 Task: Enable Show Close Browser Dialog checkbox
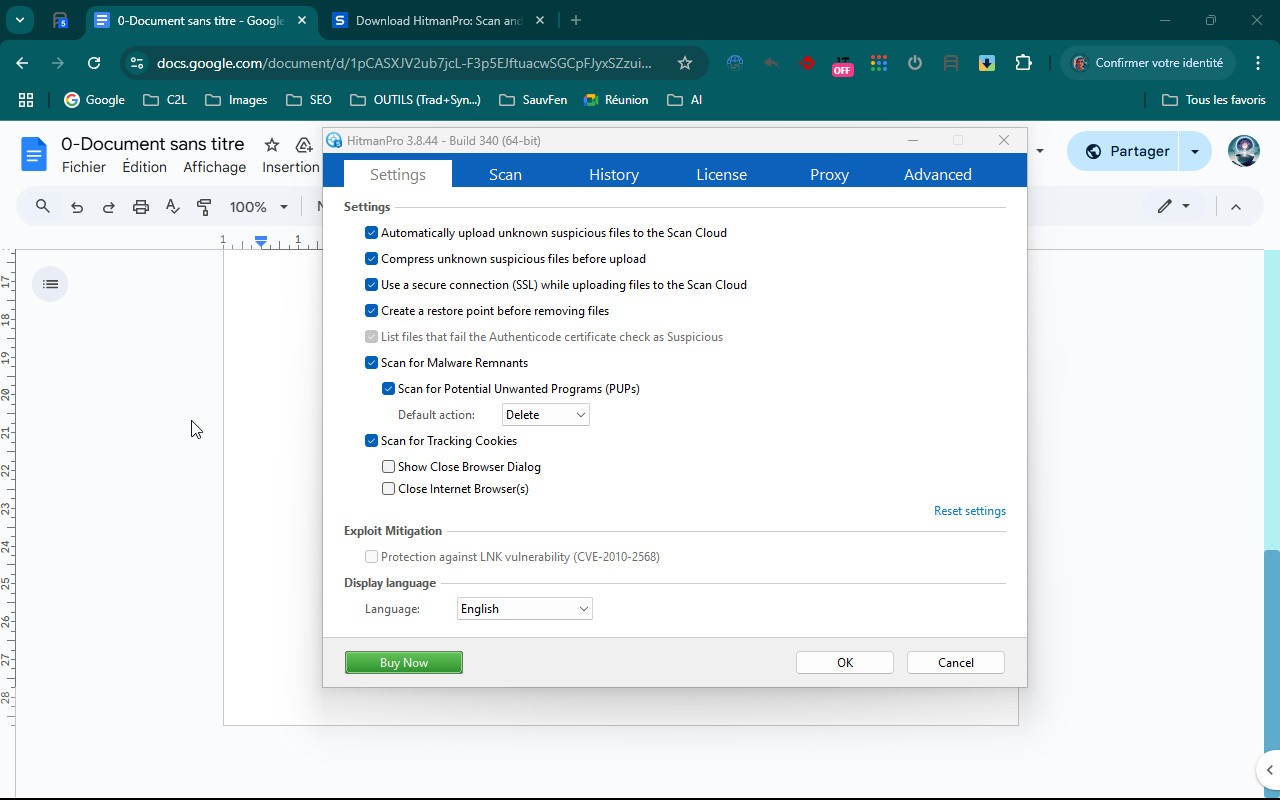(x=389, y=467)
